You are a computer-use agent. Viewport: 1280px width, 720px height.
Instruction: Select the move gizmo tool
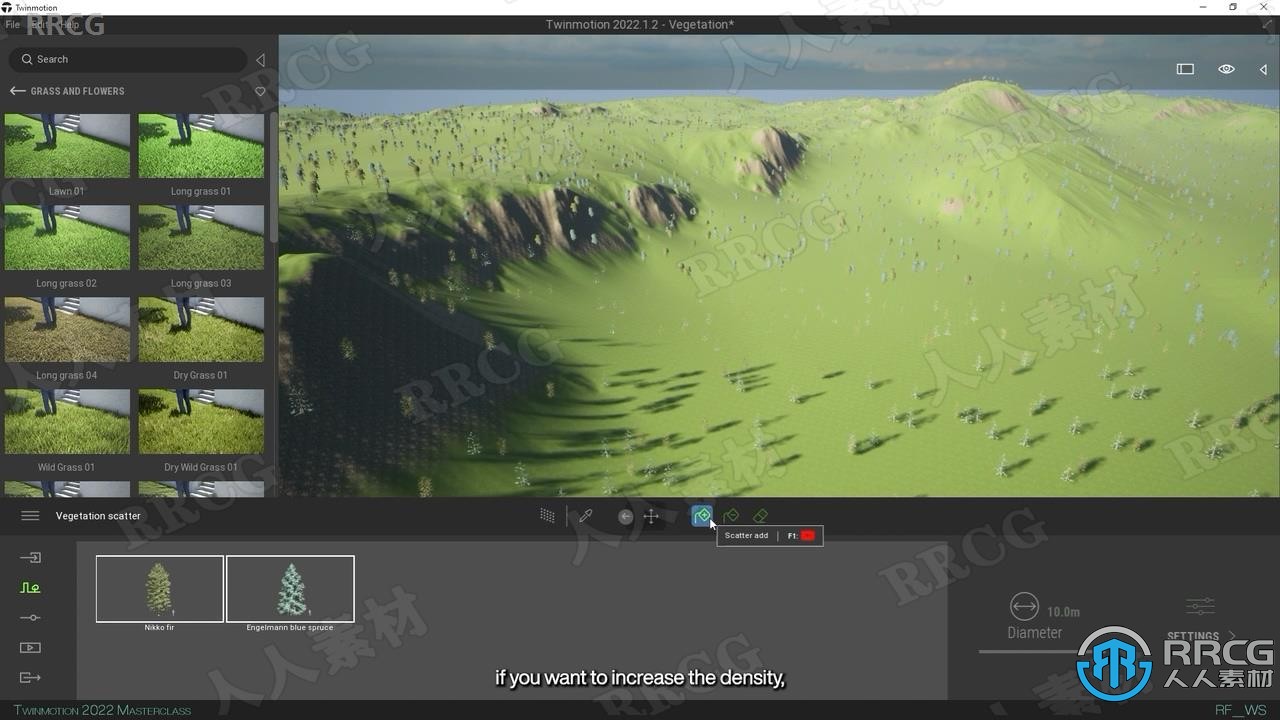point(651,516)
